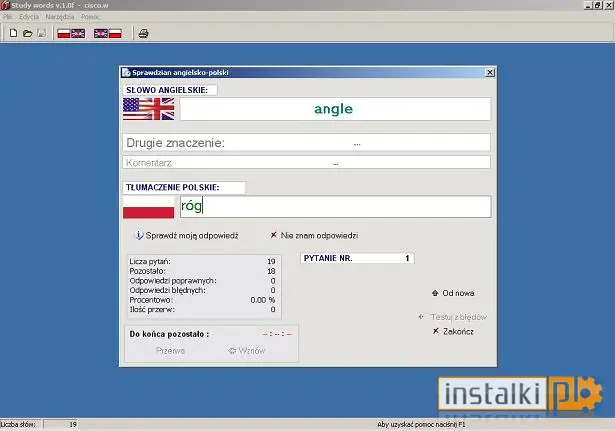Close the Sprawdzian angielsko-polski dialog
615x431 pixels.
point(490,73)
